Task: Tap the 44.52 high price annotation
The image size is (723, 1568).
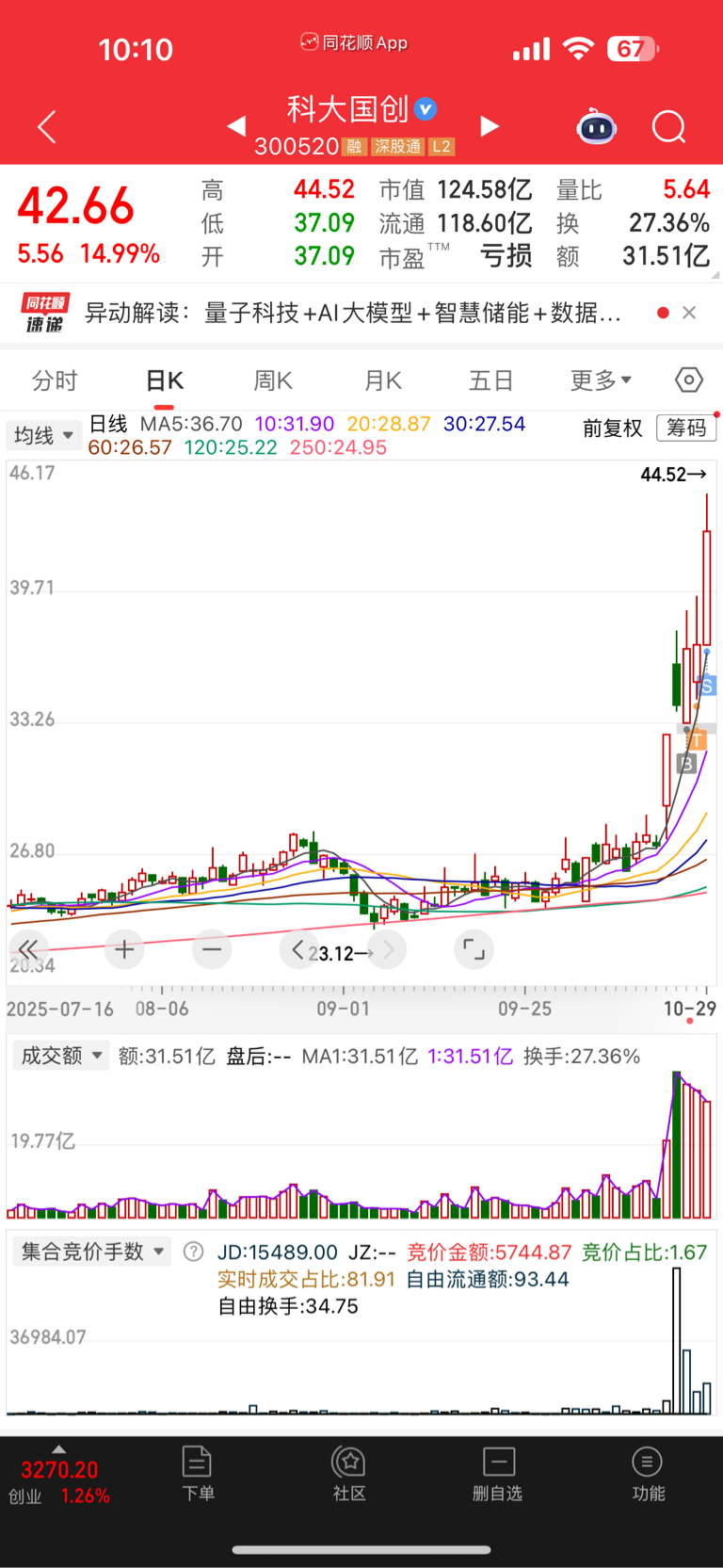Action: click(673, 475)
